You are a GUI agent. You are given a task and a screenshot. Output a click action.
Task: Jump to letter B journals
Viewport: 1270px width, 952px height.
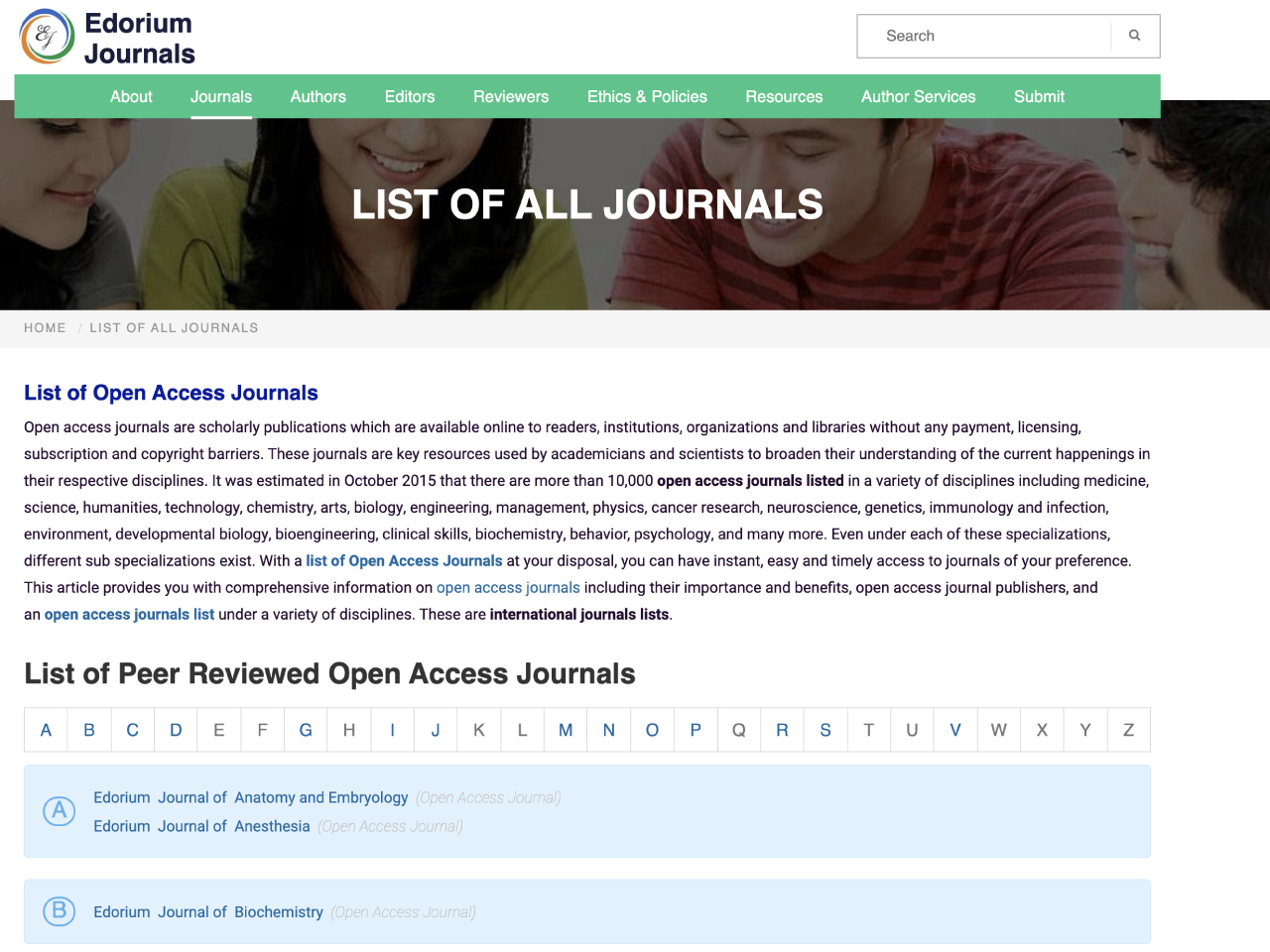pyautogui.click(x=89, y=730)
